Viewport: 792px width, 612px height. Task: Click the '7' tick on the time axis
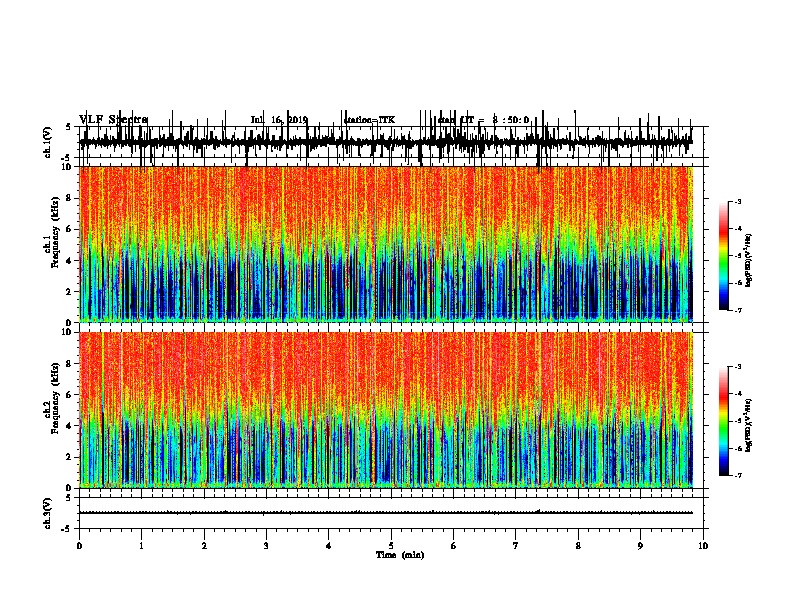click(516, 546)
